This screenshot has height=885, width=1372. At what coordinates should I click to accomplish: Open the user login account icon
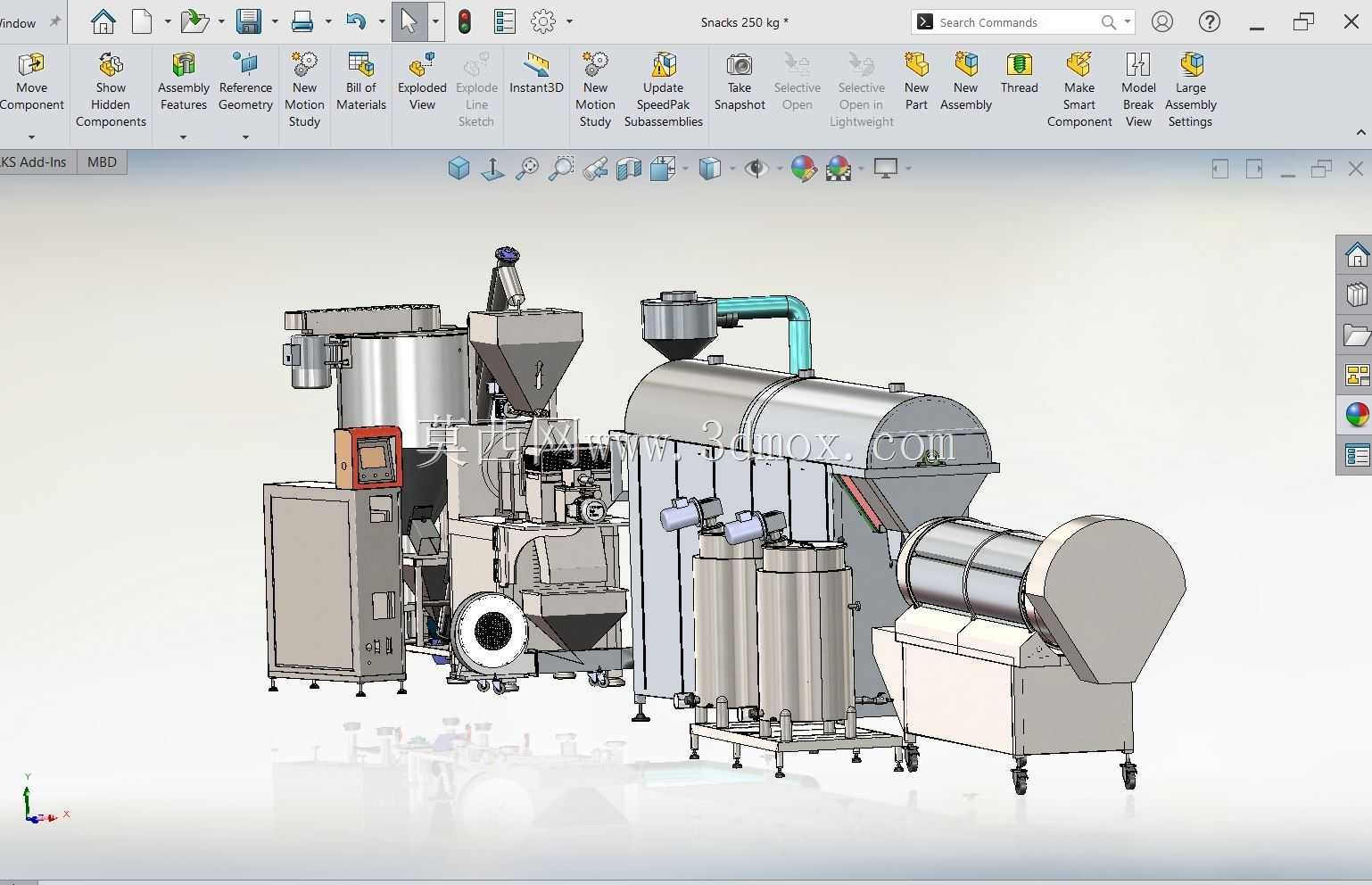(1162, 21)
